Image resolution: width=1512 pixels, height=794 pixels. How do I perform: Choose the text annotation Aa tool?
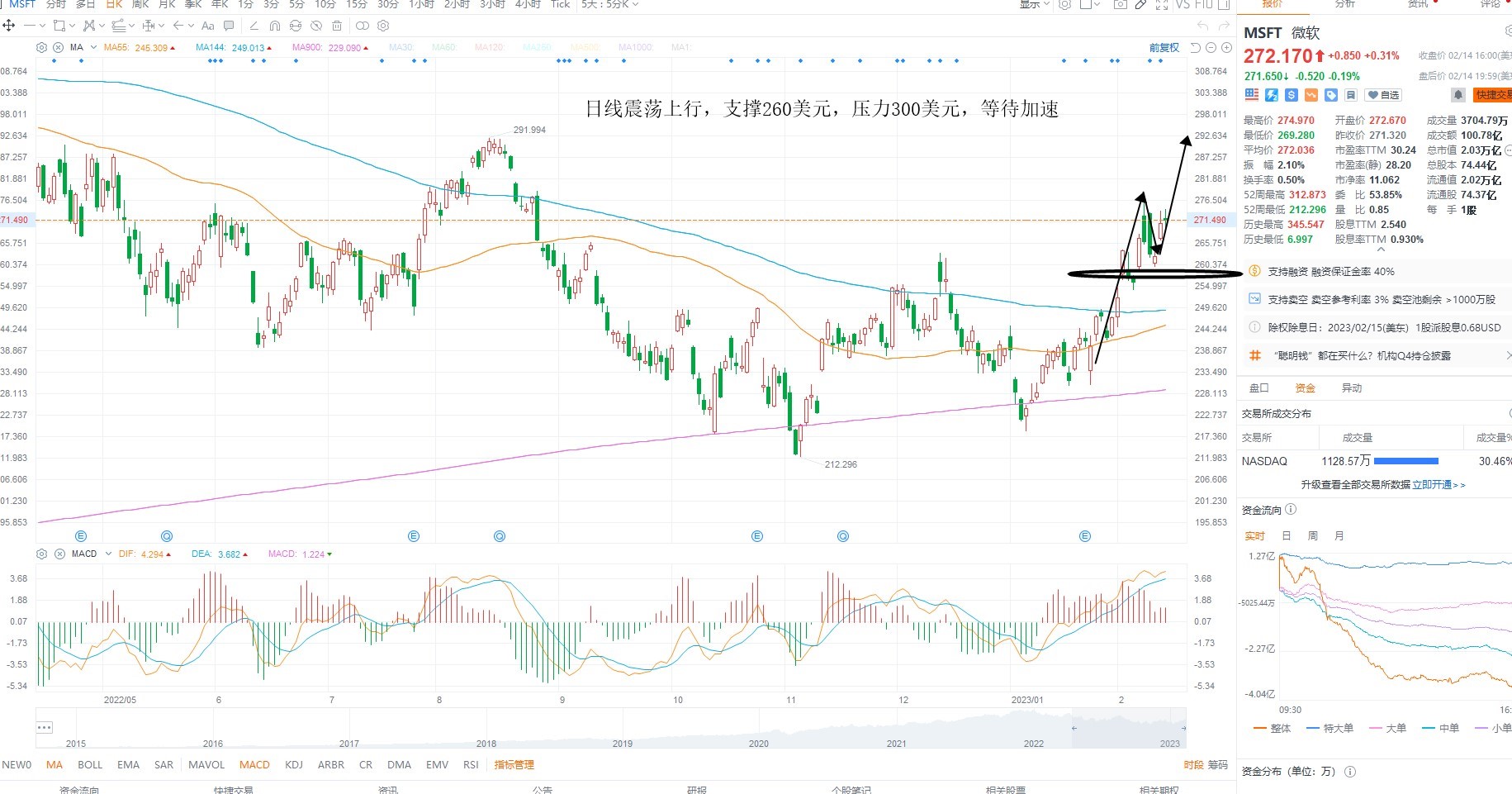point(208,26)
